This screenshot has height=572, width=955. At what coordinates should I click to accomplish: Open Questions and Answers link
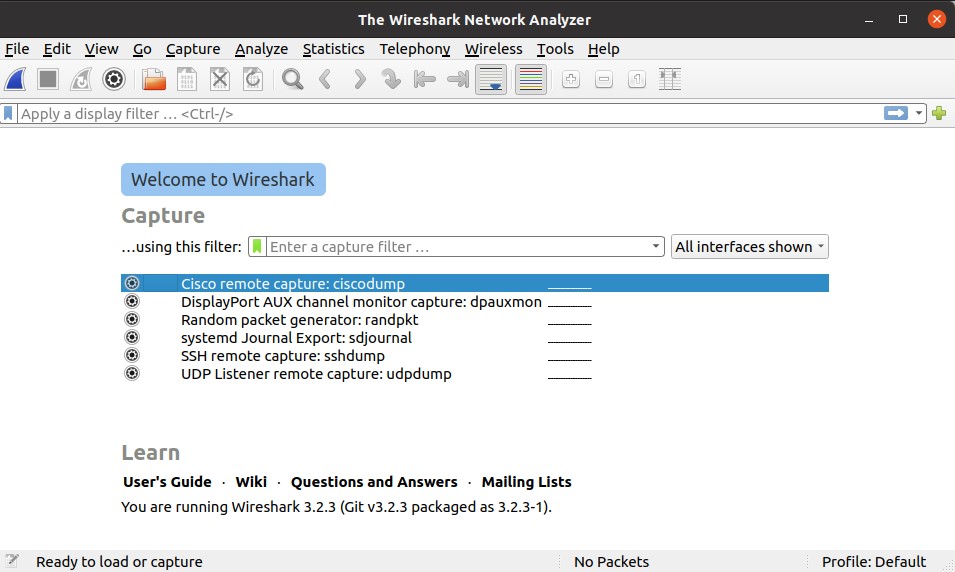pos(374,482)
